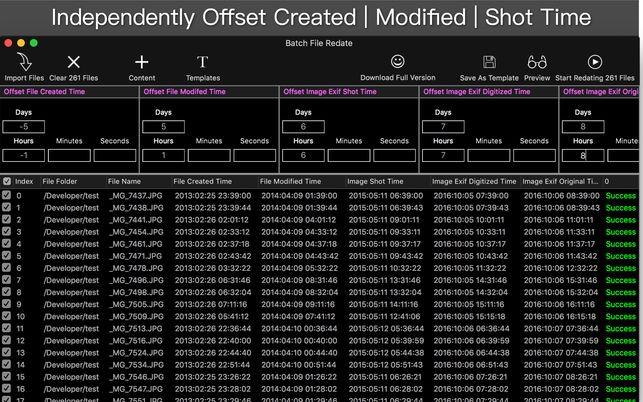Click the Import Files toolbar icon

(25, 62)
